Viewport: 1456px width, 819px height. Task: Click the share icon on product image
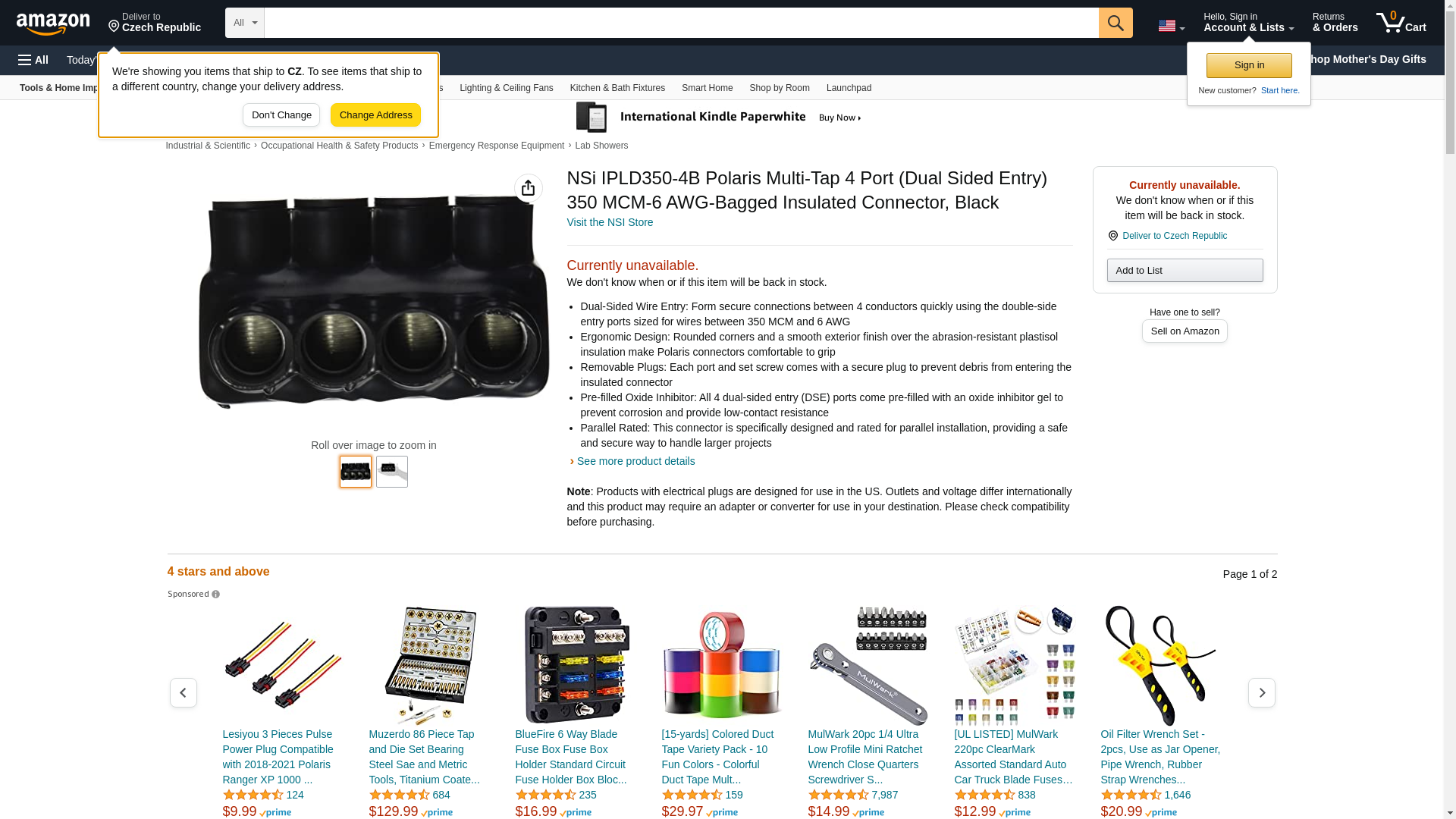[x=529, y=188]
